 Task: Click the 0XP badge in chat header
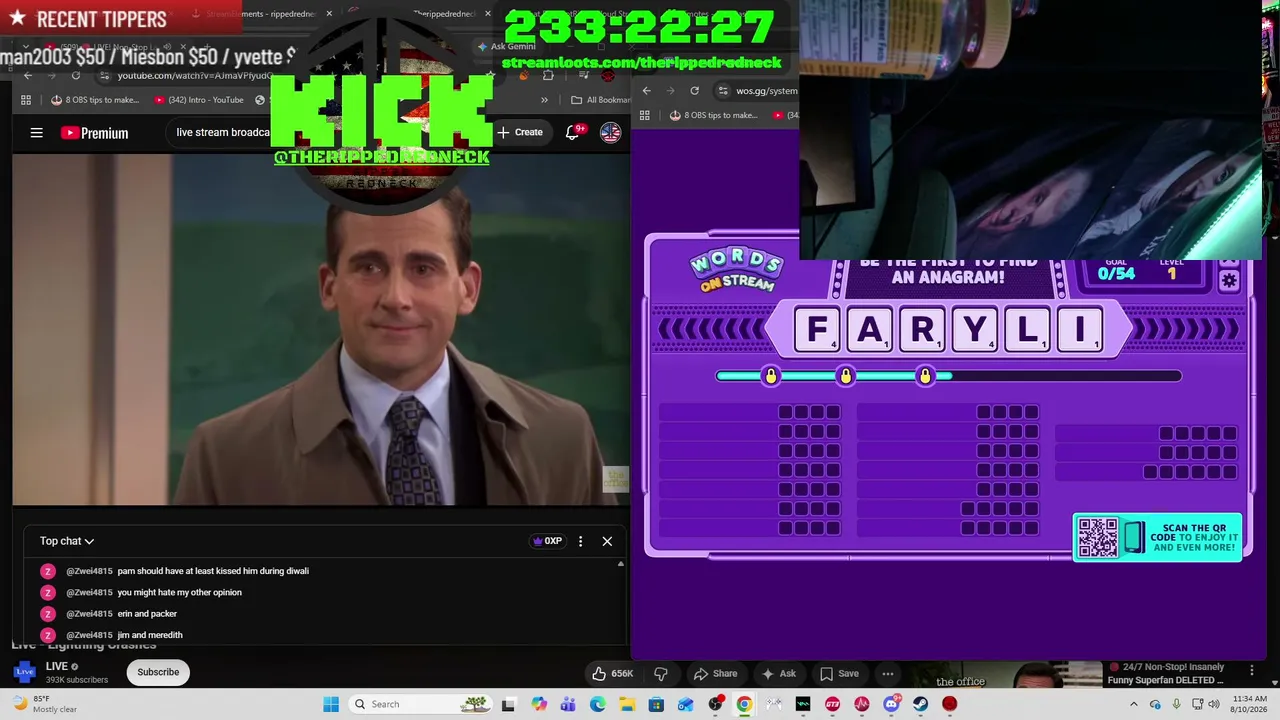547,541
